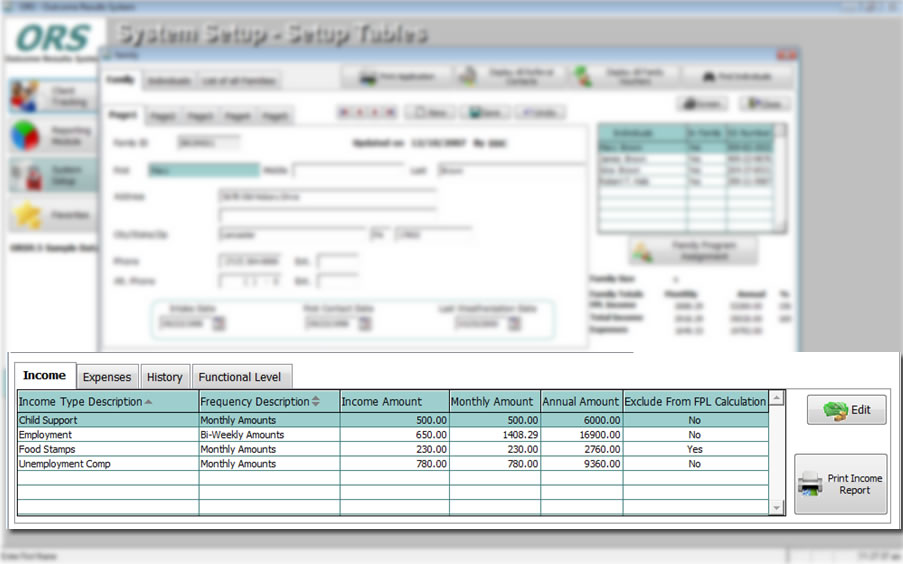903x564 pixels.
Task: Switch to the Functional Level tab
Action: click(x=240, y=377)
